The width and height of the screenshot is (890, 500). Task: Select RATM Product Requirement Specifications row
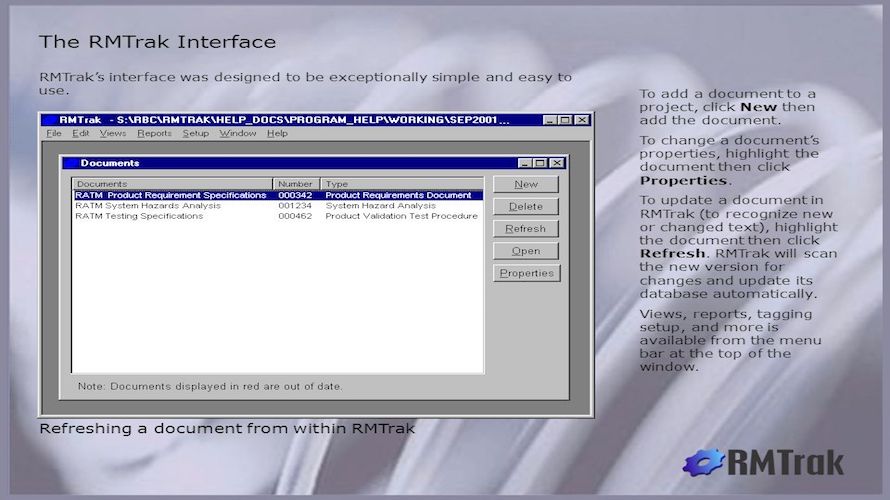[278, 195]
